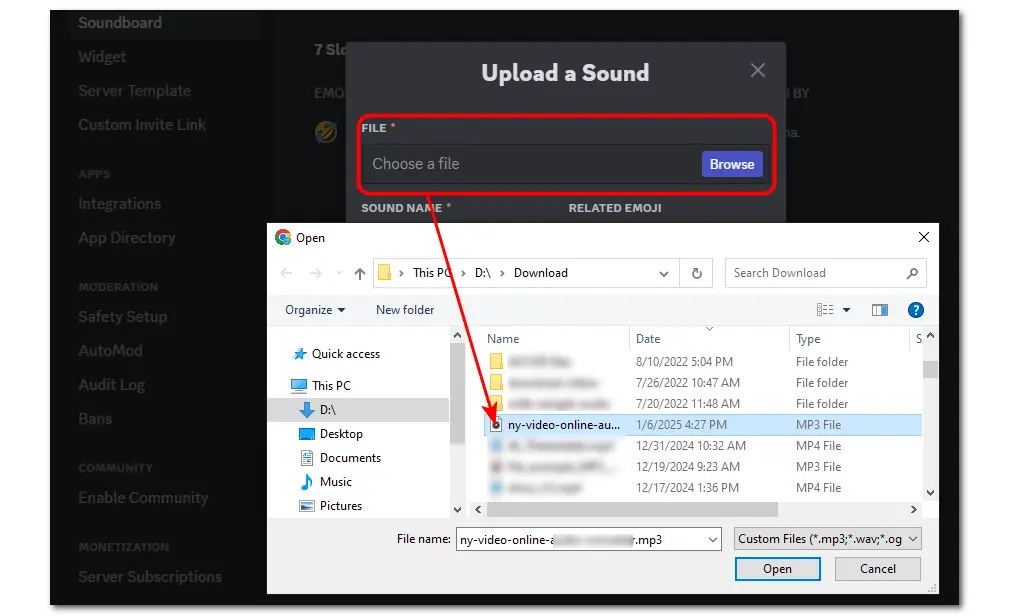Open Soundboard settings in Discord sidebar
Viewport: 1010px width, 616px height.
[x=120, y=23]
